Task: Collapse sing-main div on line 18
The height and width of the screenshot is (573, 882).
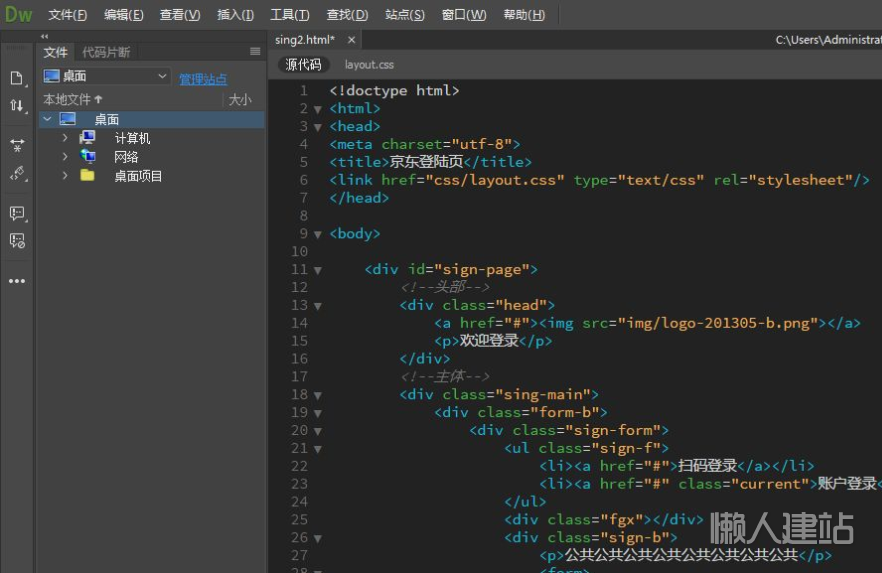Action: (x=318, y=395)
